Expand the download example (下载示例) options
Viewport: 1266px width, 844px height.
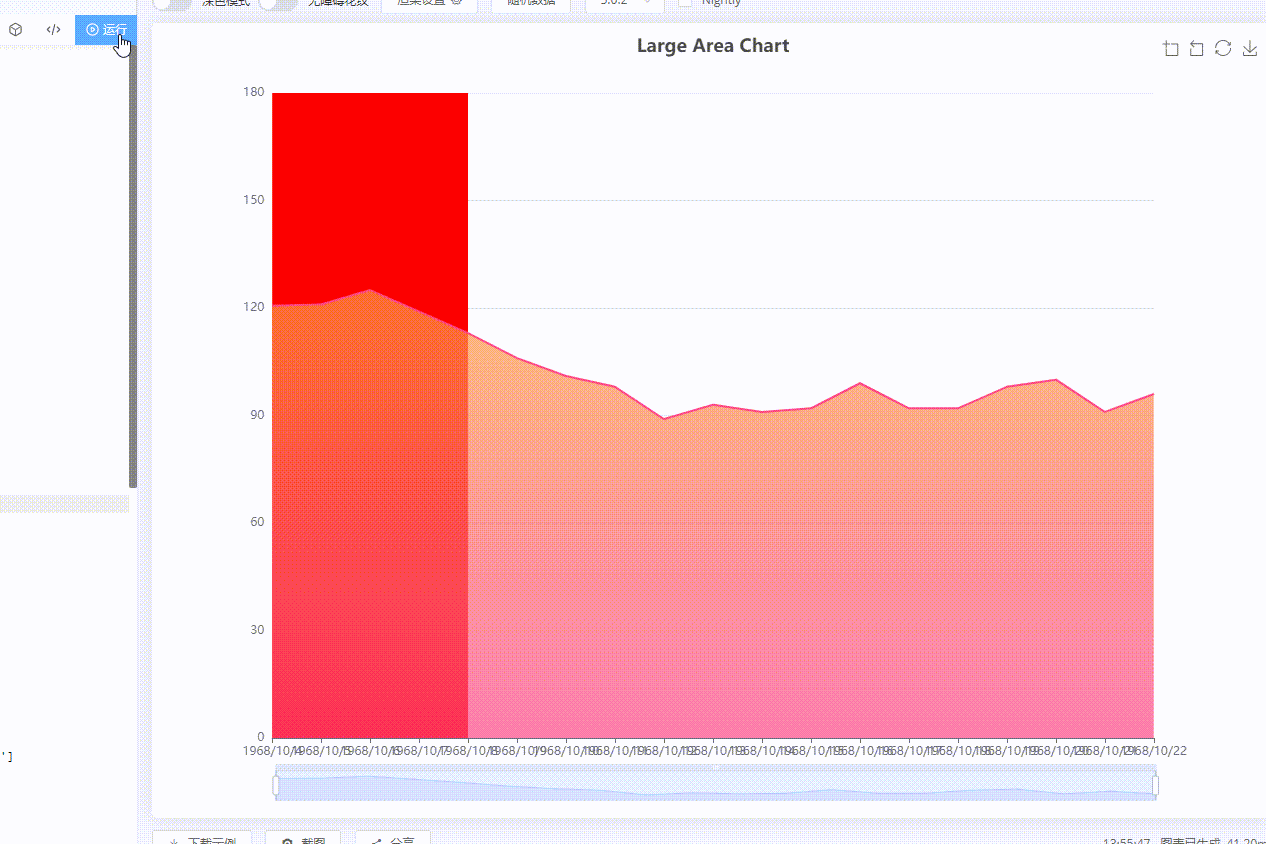coord(202,840)
